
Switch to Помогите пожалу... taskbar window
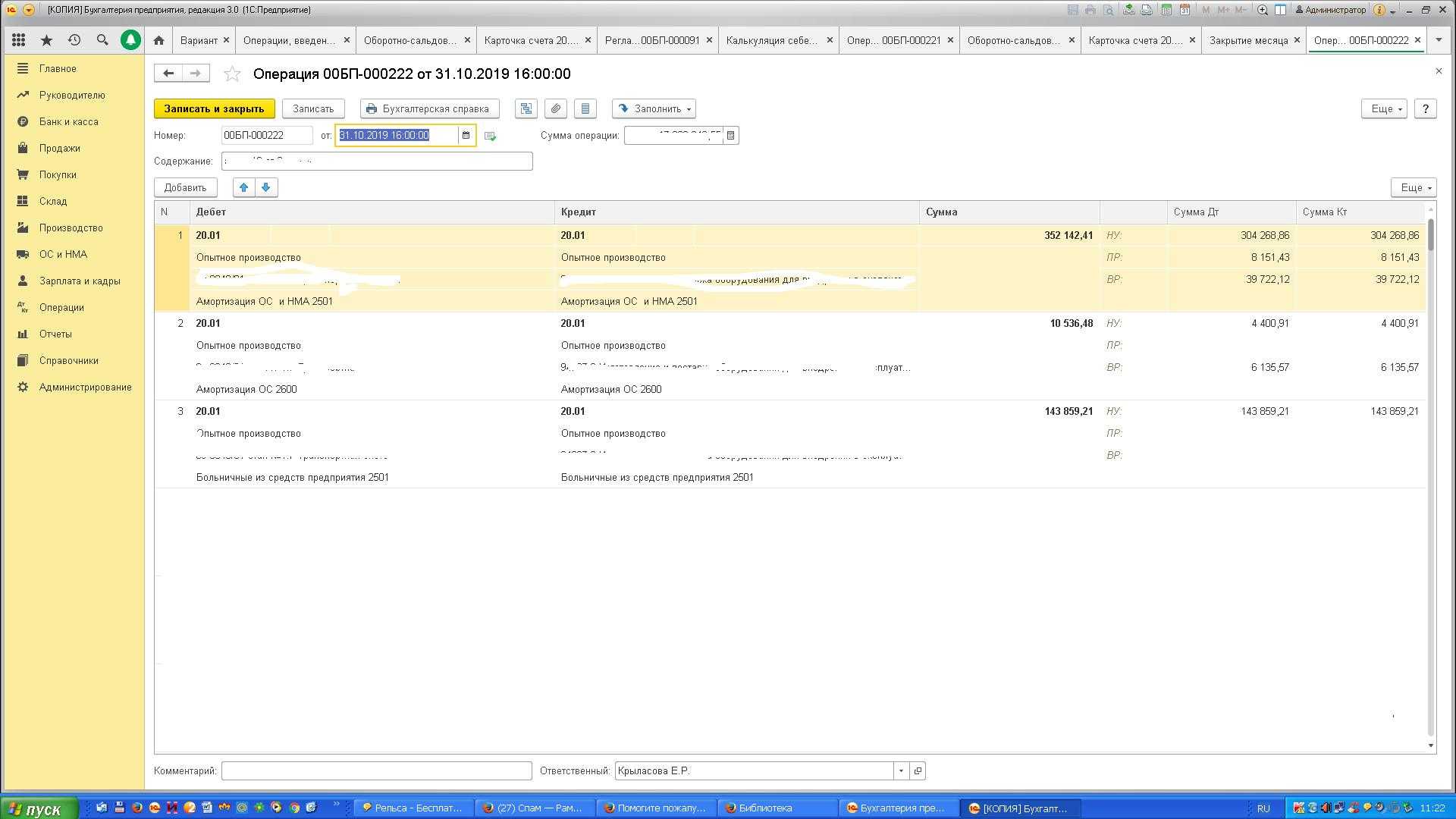(656, 808)
